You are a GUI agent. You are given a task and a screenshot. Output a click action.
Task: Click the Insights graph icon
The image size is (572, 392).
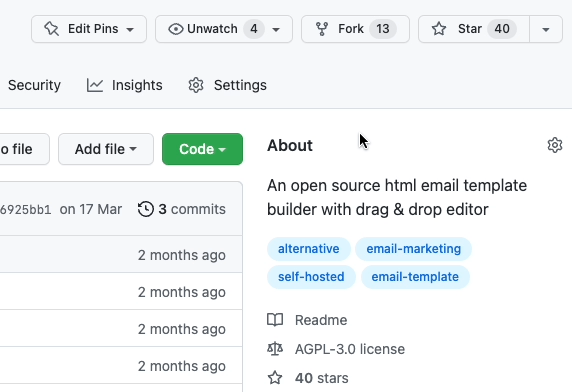click(x=95, y=85)
